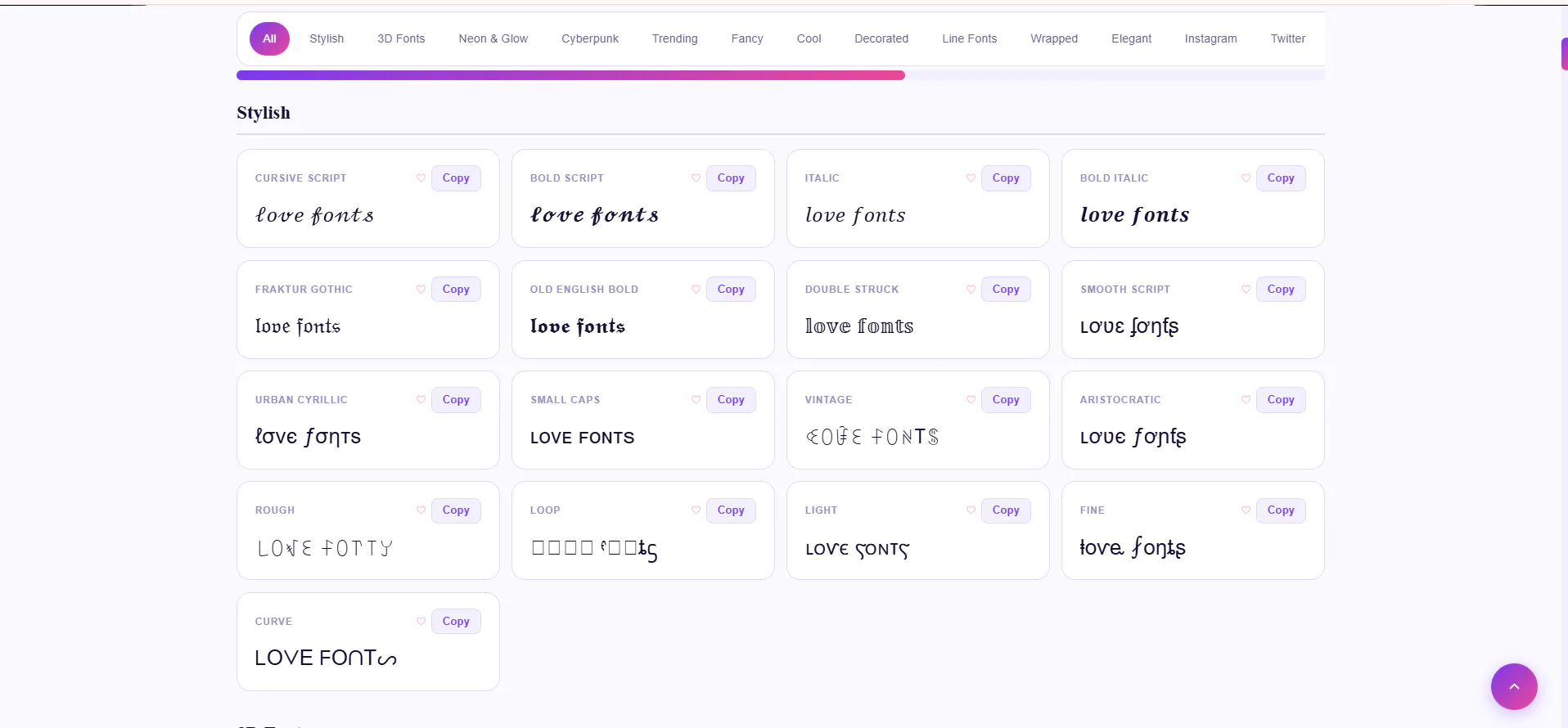The width and height of the screenshot is (1568, 728).
Task: Like the Smooth Script card
Action: point(1246,290)
